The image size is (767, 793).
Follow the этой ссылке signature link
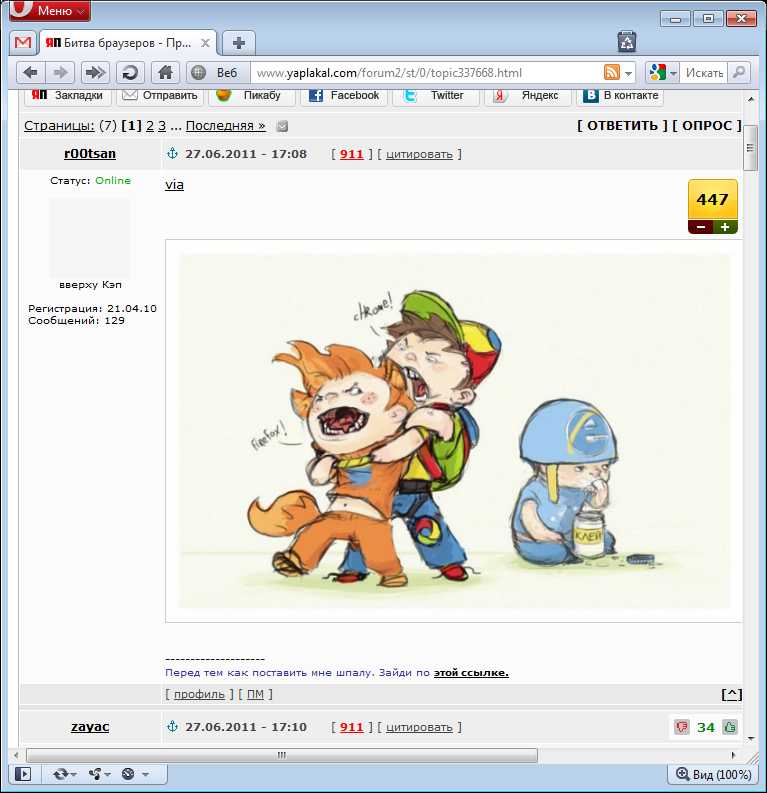pos(471,673)
